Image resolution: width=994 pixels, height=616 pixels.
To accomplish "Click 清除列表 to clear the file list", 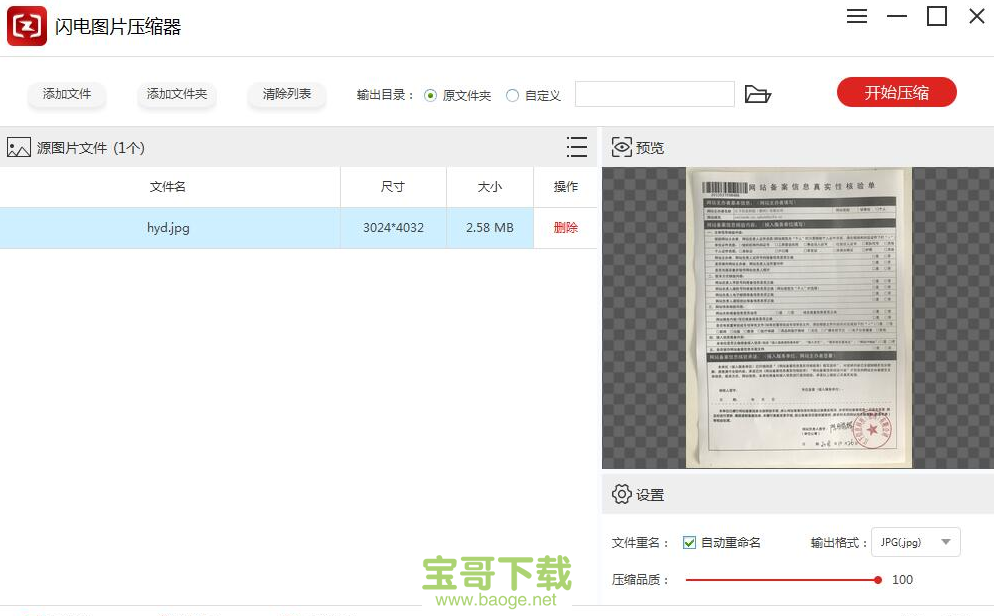I will point(286,93).
